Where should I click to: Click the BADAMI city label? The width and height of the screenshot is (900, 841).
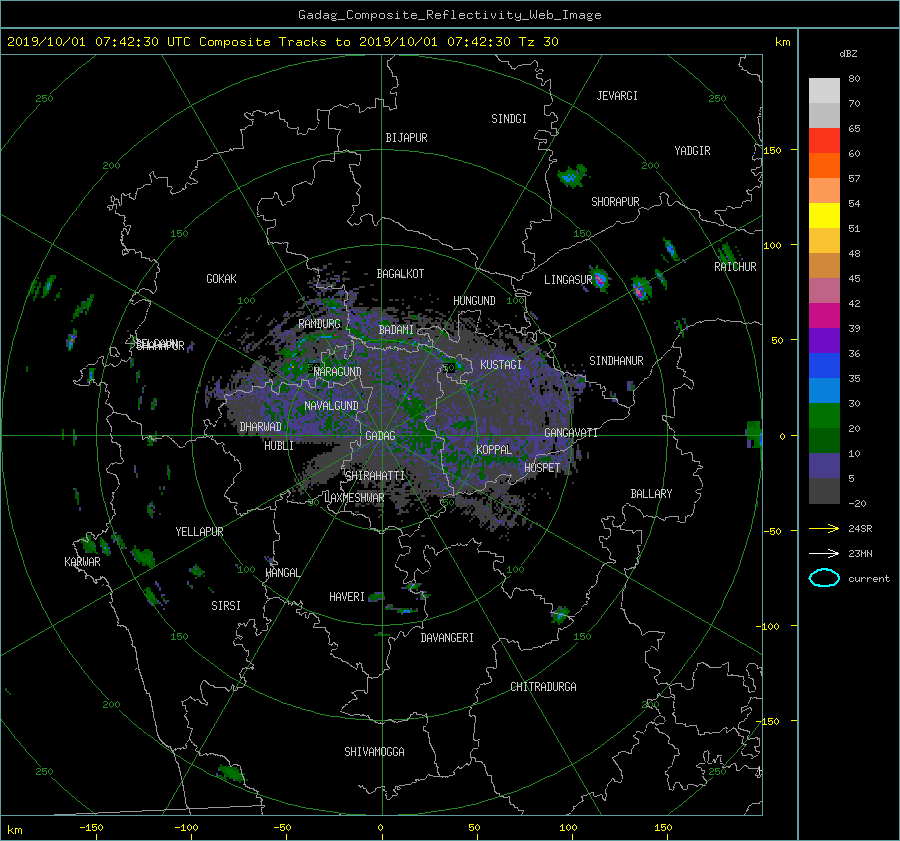(396, 330)
